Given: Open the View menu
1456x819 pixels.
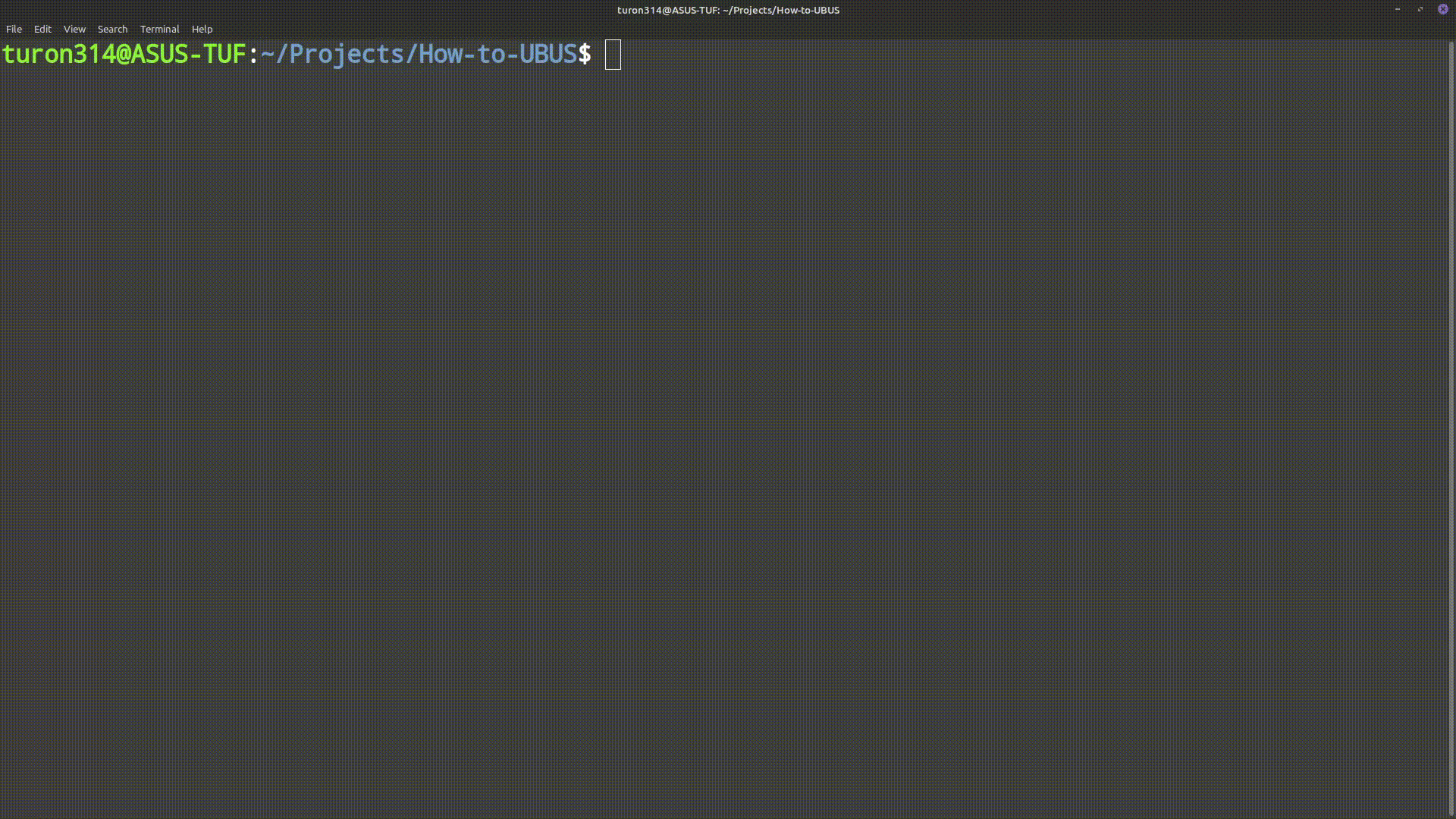Looking at the screenshot, I should tap(74, 29).
